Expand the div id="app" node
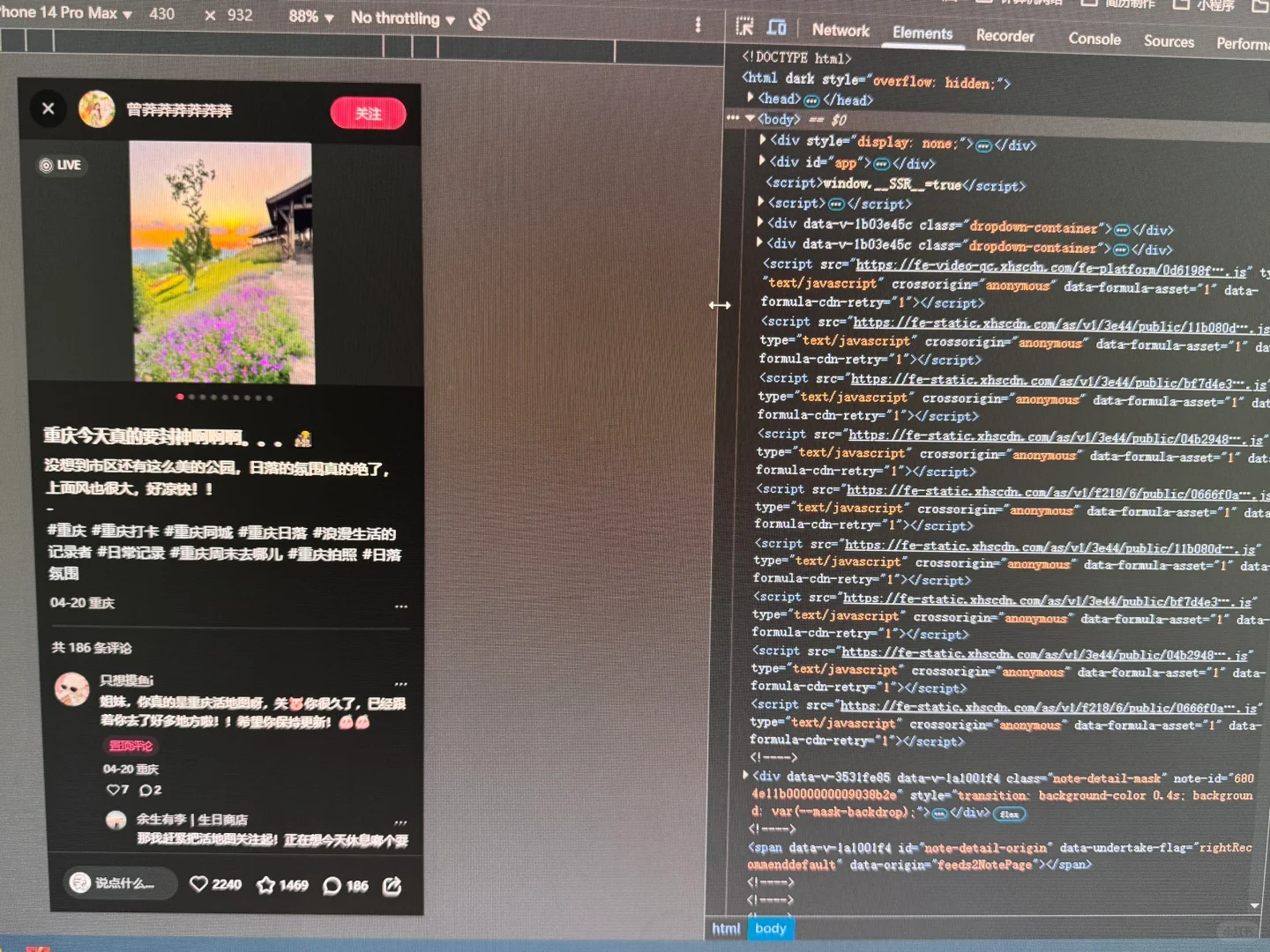The image size is (1270, 952). click(x=762, y=160)
